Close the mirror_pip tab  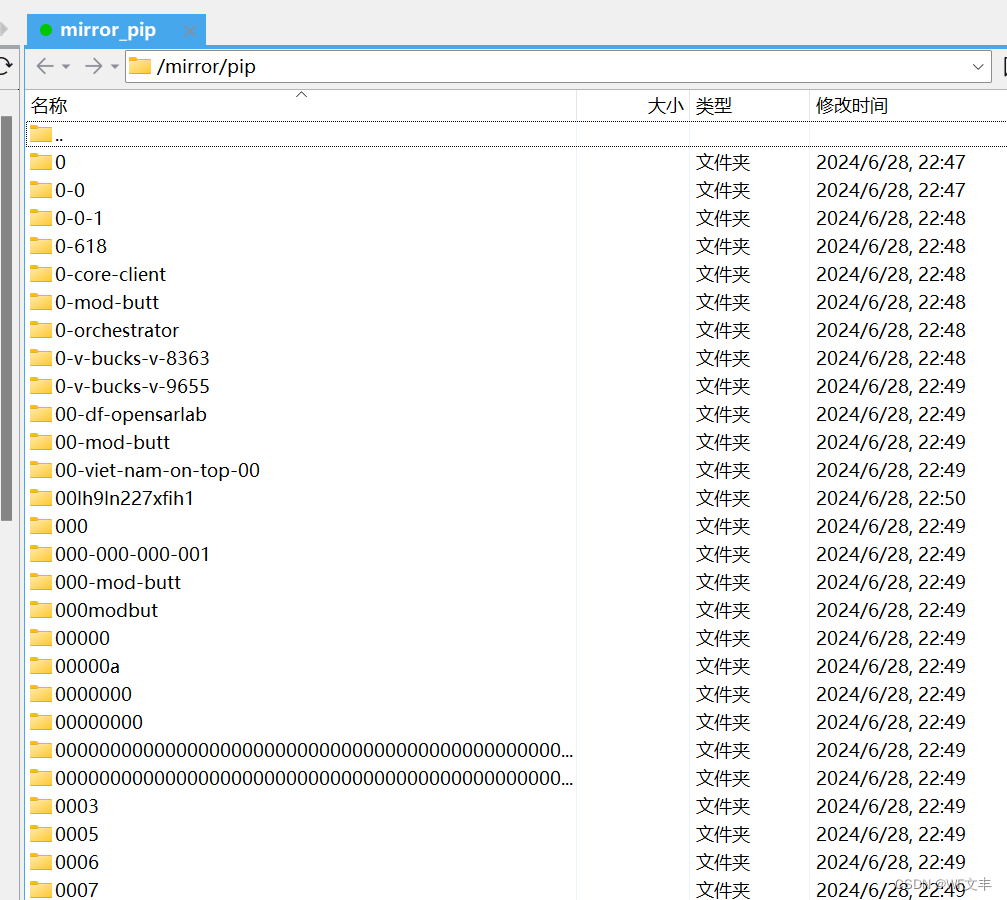[189, 30]
